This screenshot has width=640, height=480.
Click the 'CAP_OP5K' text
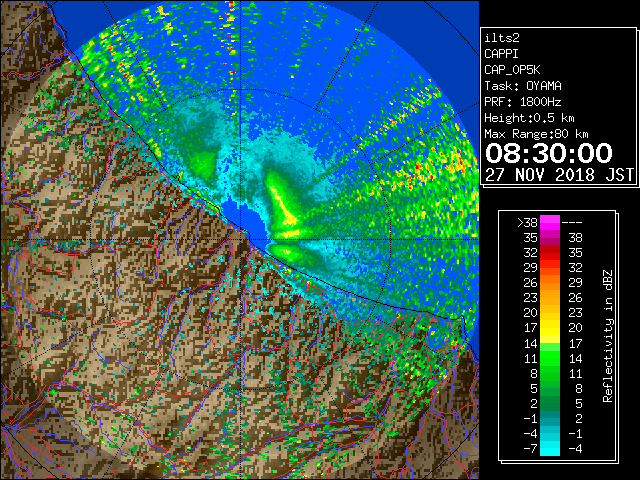(512, 70)
